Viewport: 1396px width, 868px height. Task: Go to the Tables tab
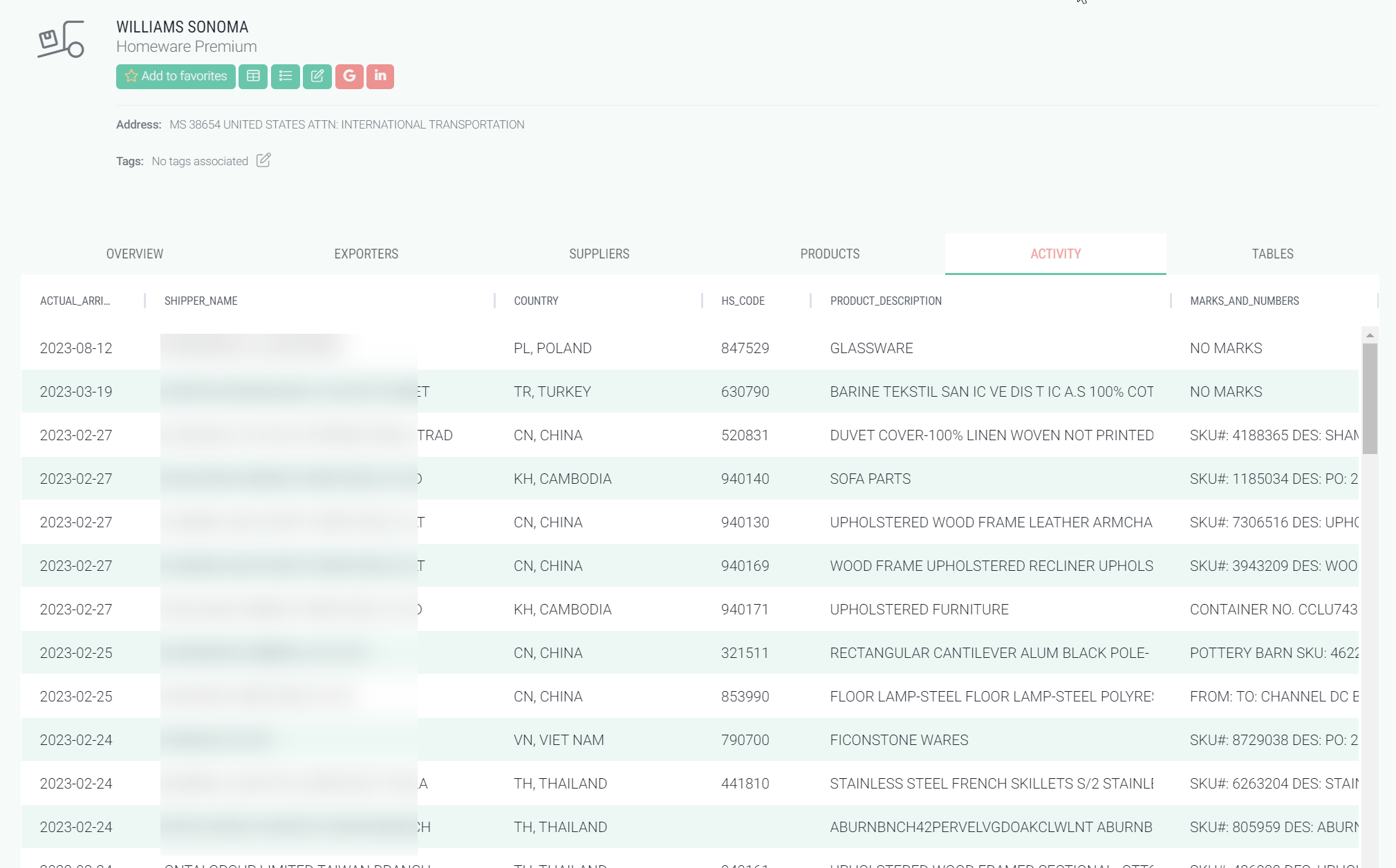pyautogui.click(x=1273, y=254)
